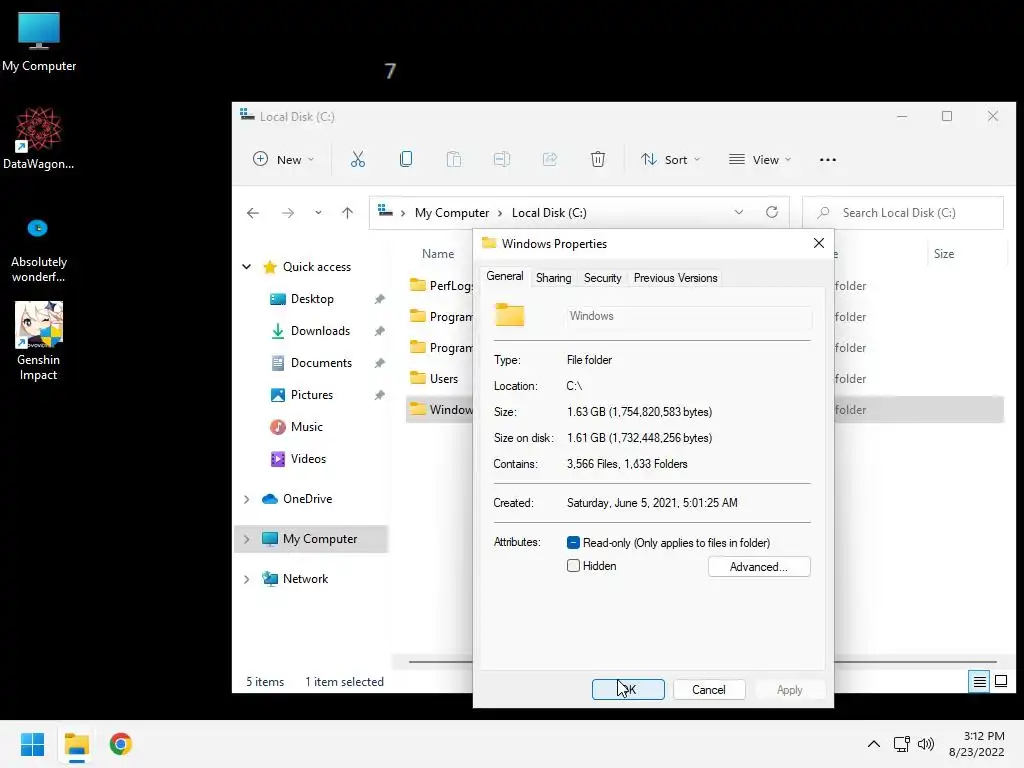Click Local Disk (C:) in the breadcrumb
This screenshot has height=768, width=1024.
pos(549,213)
